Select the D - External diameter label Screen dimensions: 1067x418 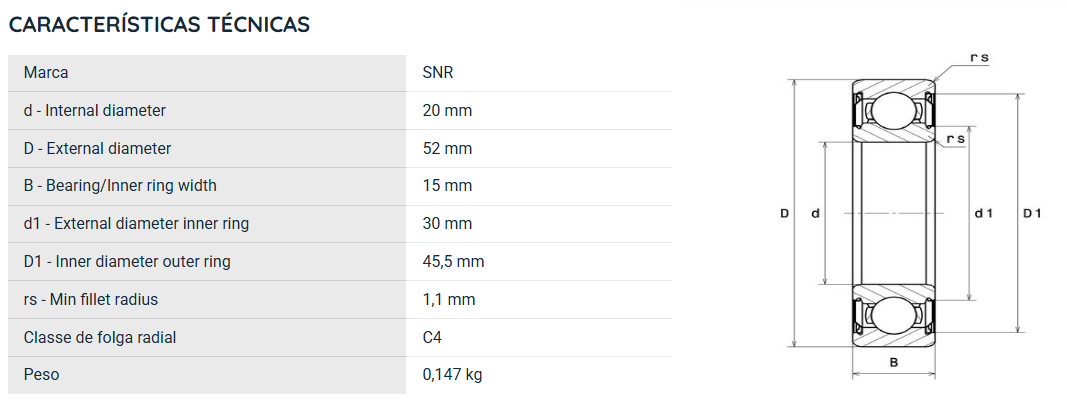pos(97,148)
